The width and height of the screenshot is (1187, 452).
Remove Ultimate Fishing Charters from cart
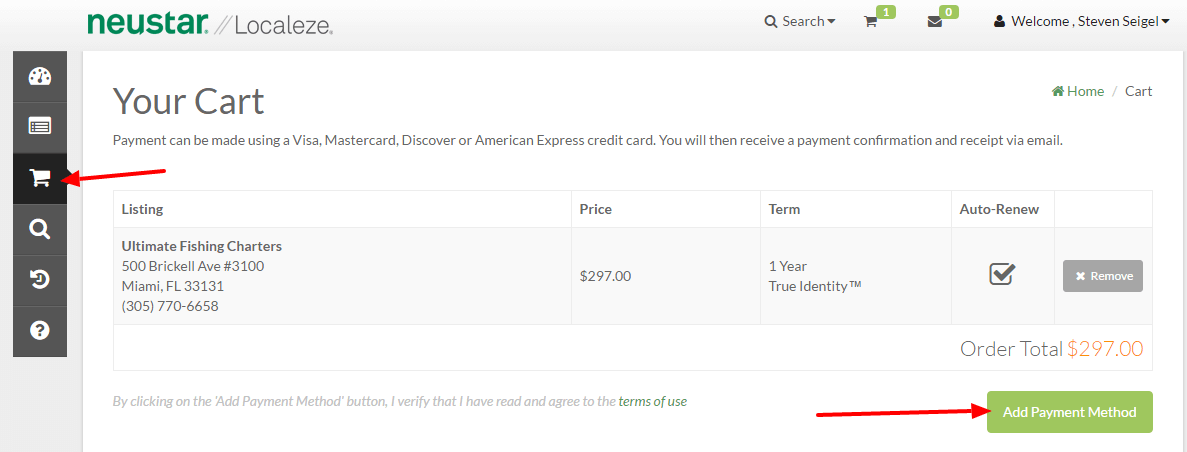tap(1103, 276)
